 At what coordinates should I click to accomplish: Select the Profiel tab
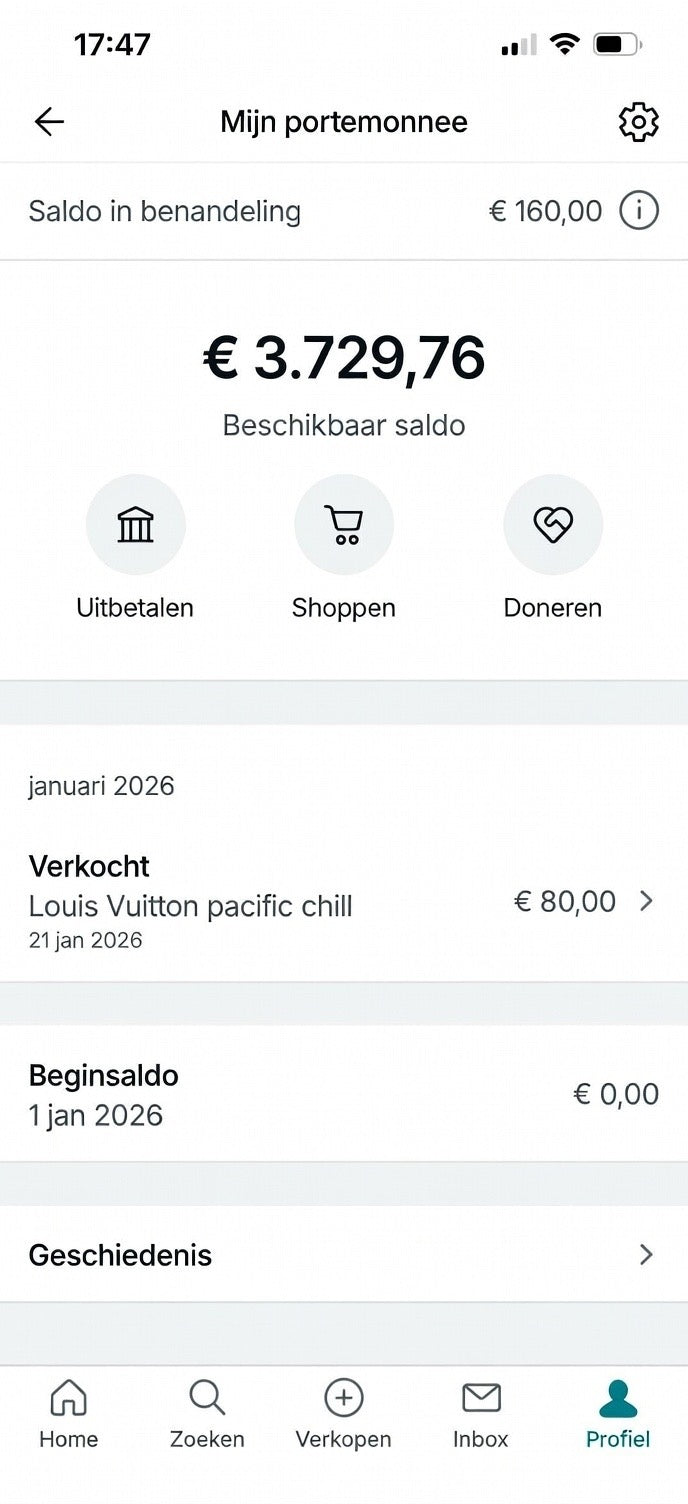click(618, 1415)
